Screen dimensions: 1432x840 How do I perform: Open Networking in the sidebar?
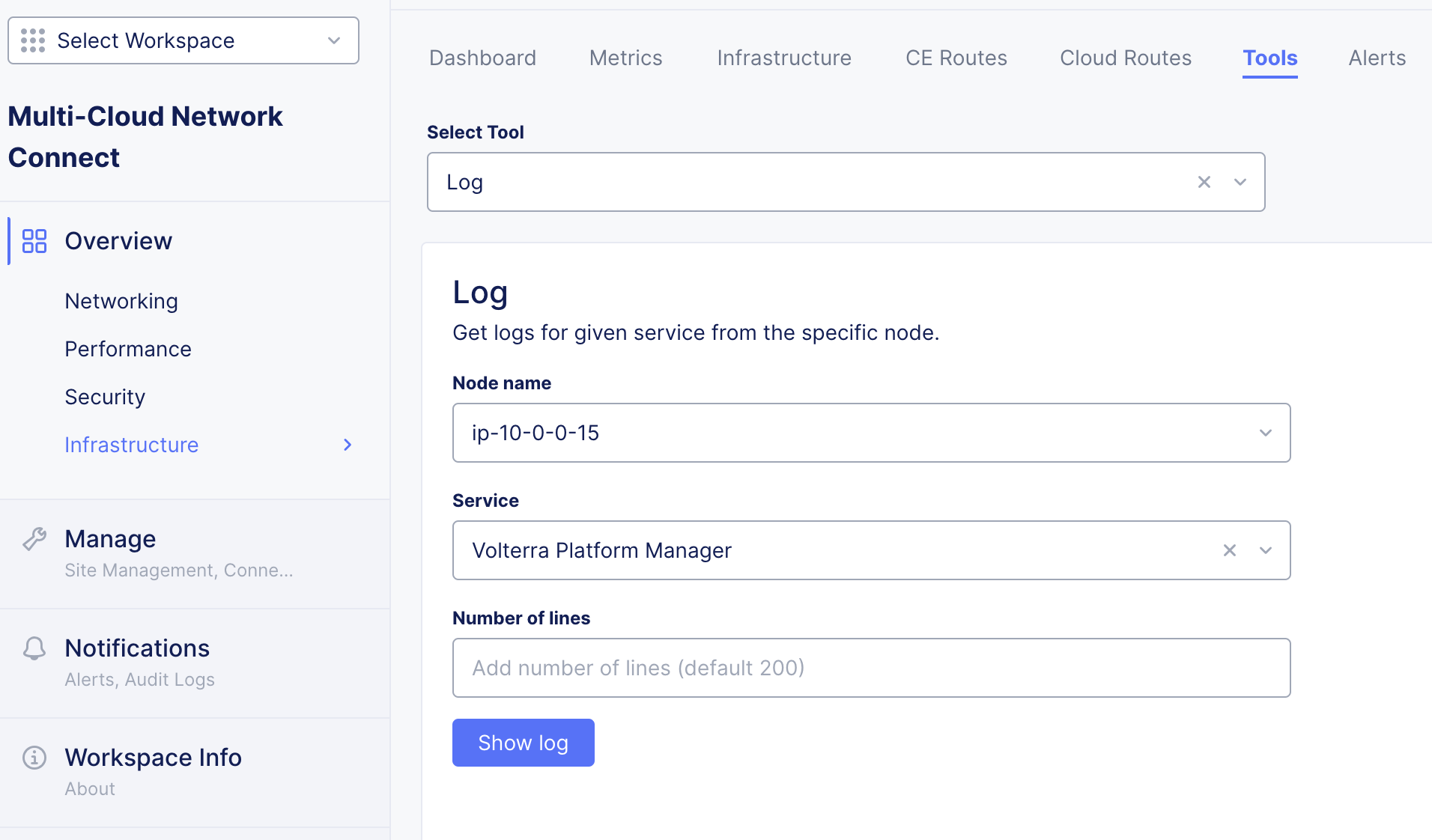(x=121, y=301)
